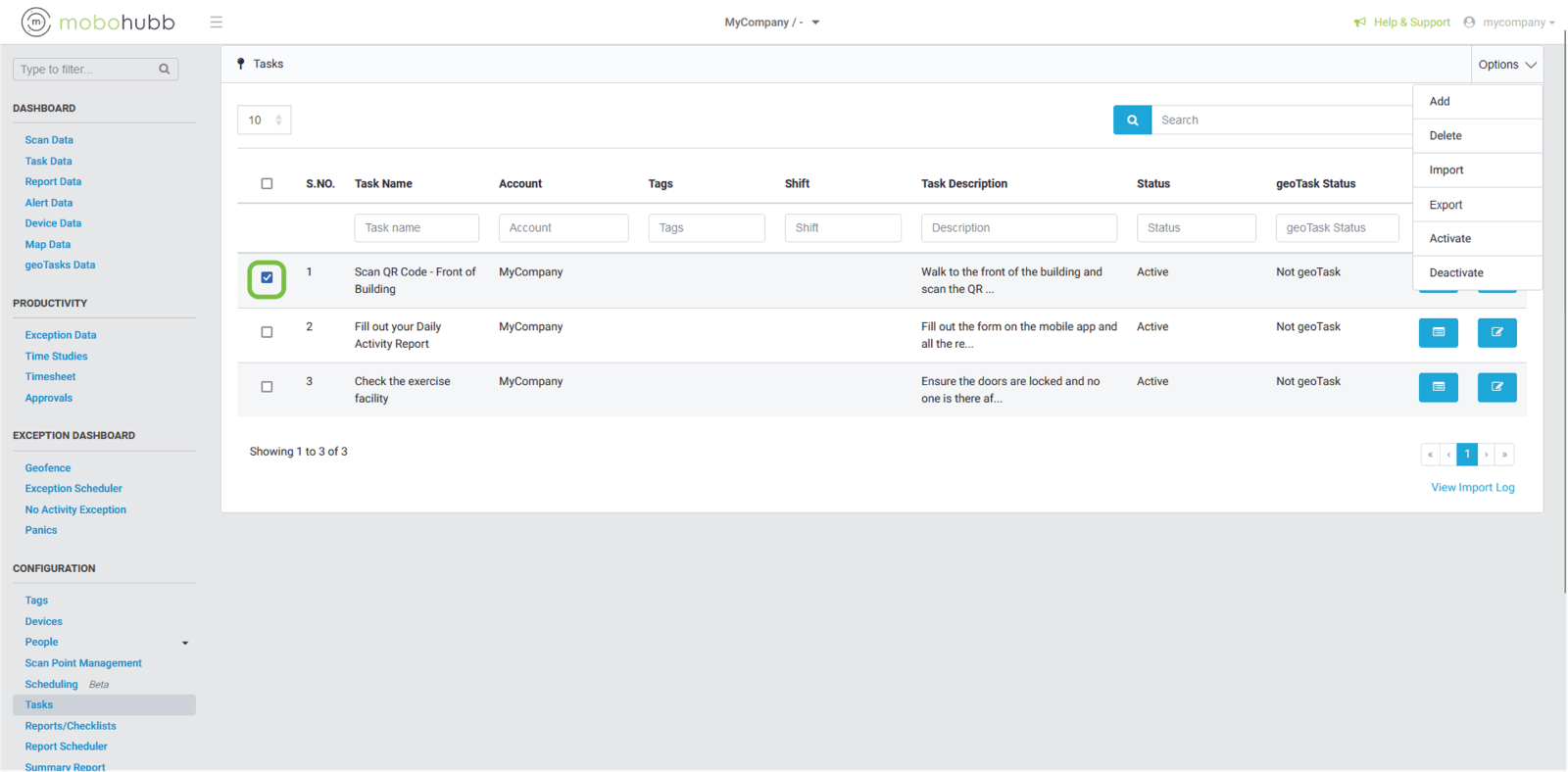Check the Fill out your Daily Activity Report row
This screenshot has width=1568, height=772.
point(267,332)
